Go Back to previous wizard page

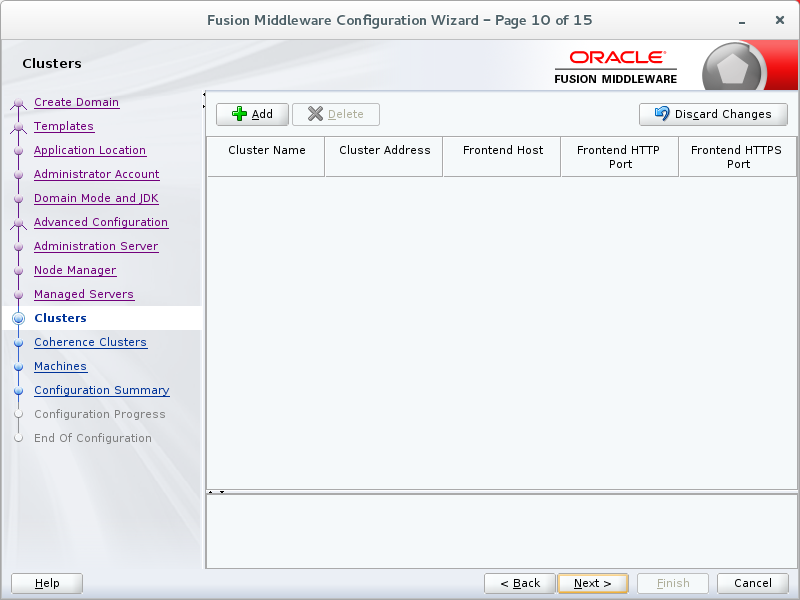click(520, 583)
